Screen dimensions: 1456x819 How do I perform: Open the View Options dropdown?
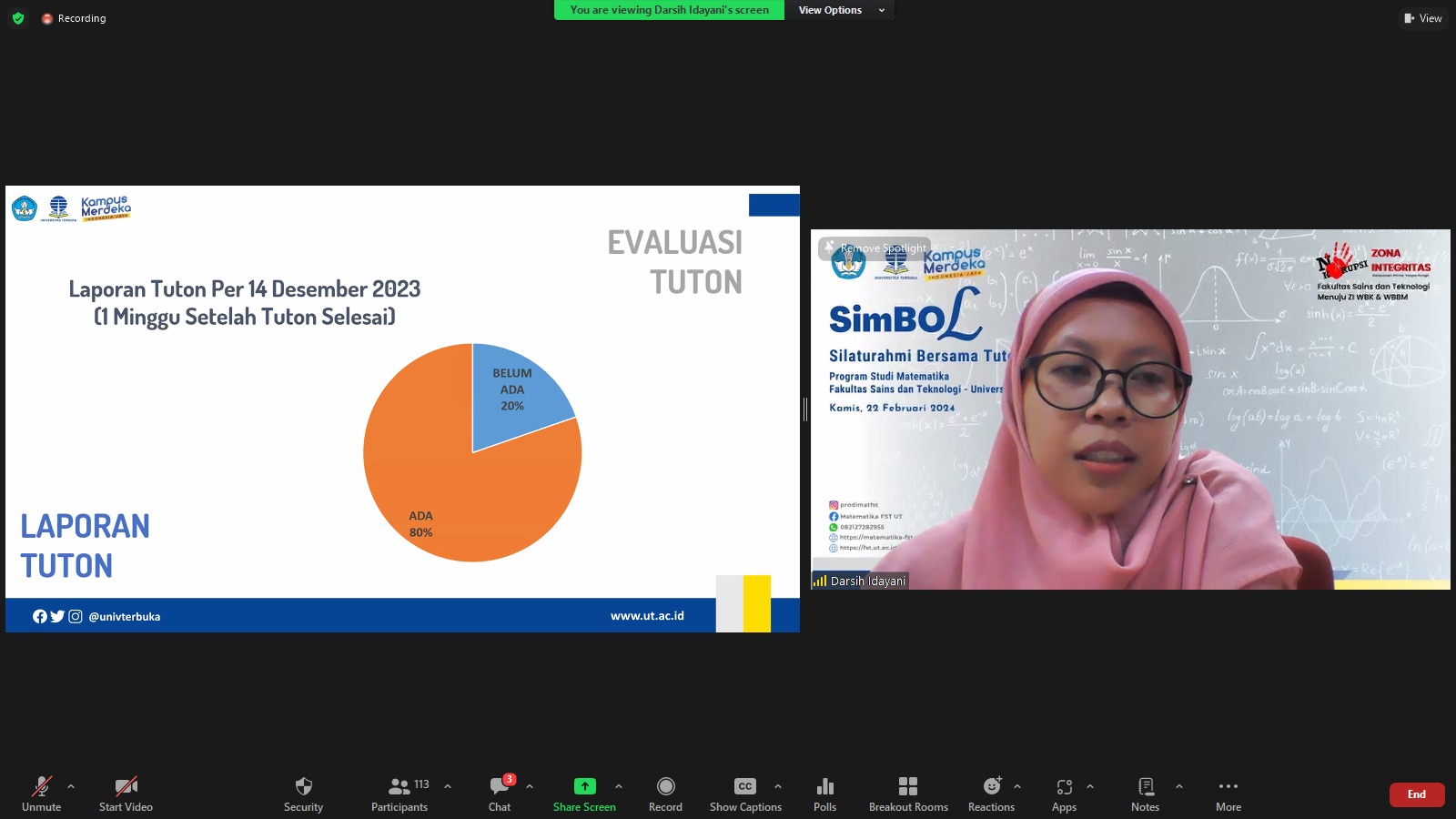point(841,10)
